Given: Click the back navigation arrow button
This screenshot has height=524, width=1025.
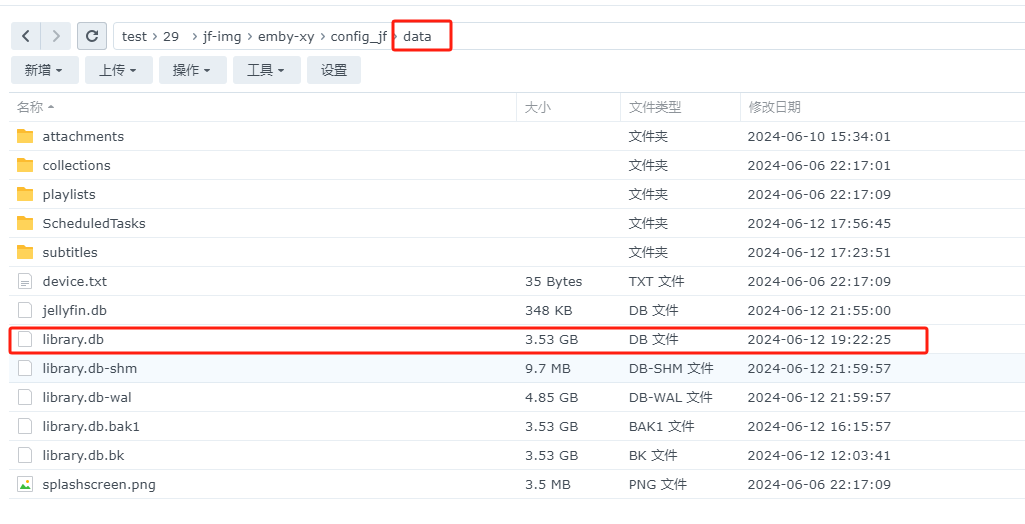Looking at the screenshot, I should (x=26, y=36).
